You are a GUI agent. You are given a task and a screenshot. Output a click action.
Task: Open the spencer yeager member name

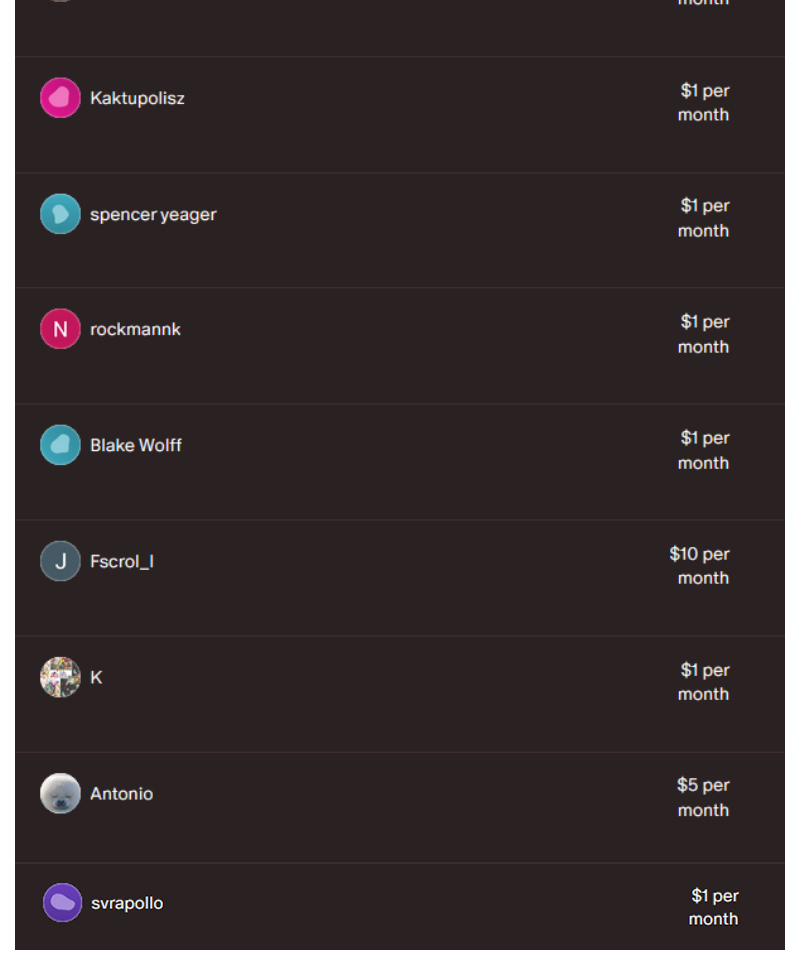tap(153, 214)
